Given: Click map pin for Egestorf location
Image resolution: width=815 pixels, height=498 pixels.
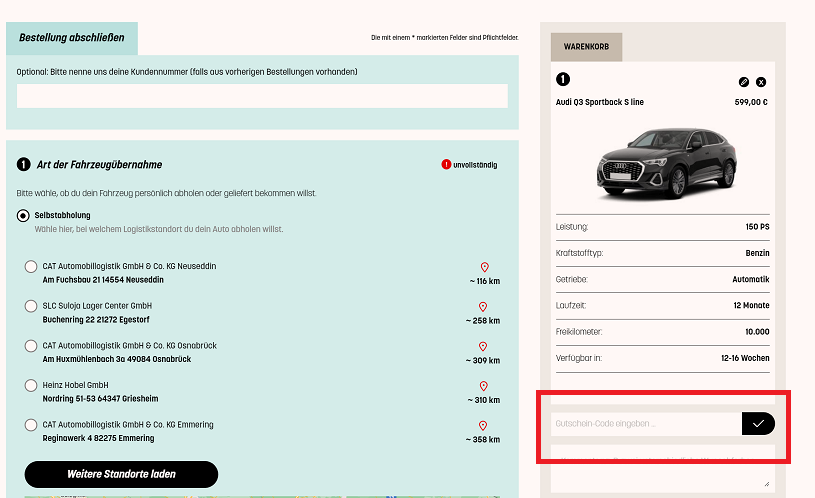Looking at the screenshot, I should point(484,306).
